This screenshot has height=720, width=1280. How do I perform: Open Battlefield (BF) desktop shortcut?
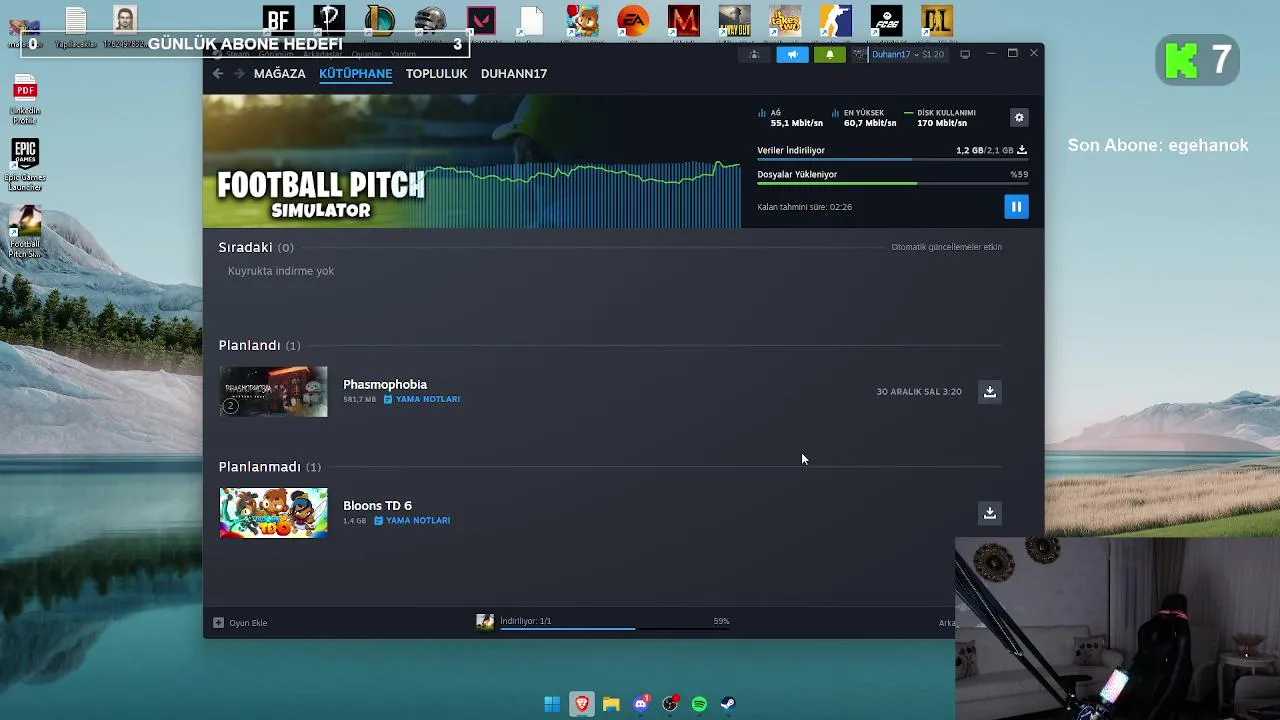tap(278, 22)
